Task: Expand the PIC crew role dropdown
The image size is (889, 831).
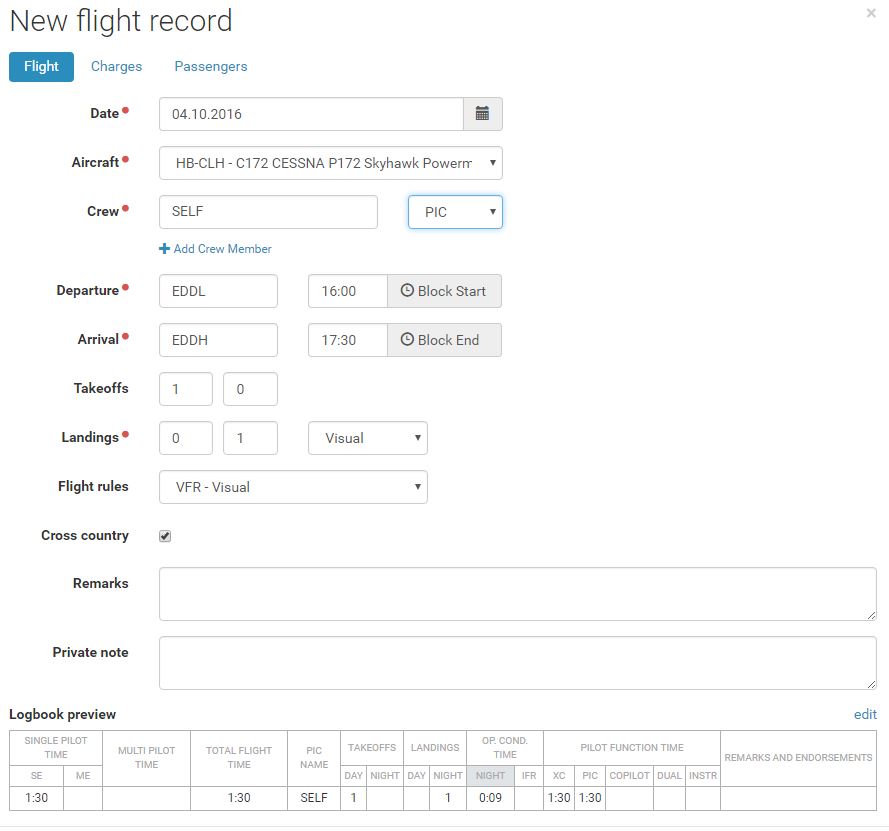Action: (455, 212)
